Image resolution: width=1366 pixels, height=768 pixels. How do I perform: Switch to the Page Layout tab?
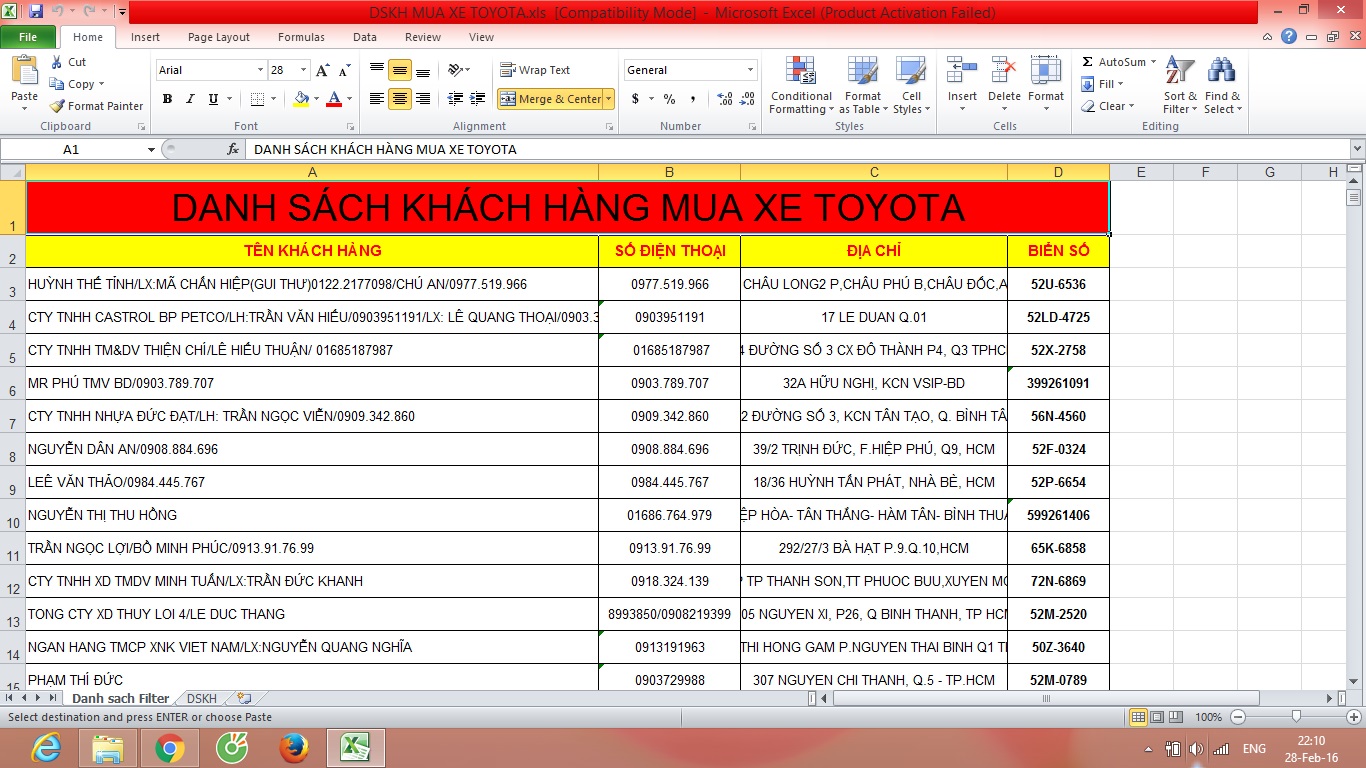coord(219,37)
